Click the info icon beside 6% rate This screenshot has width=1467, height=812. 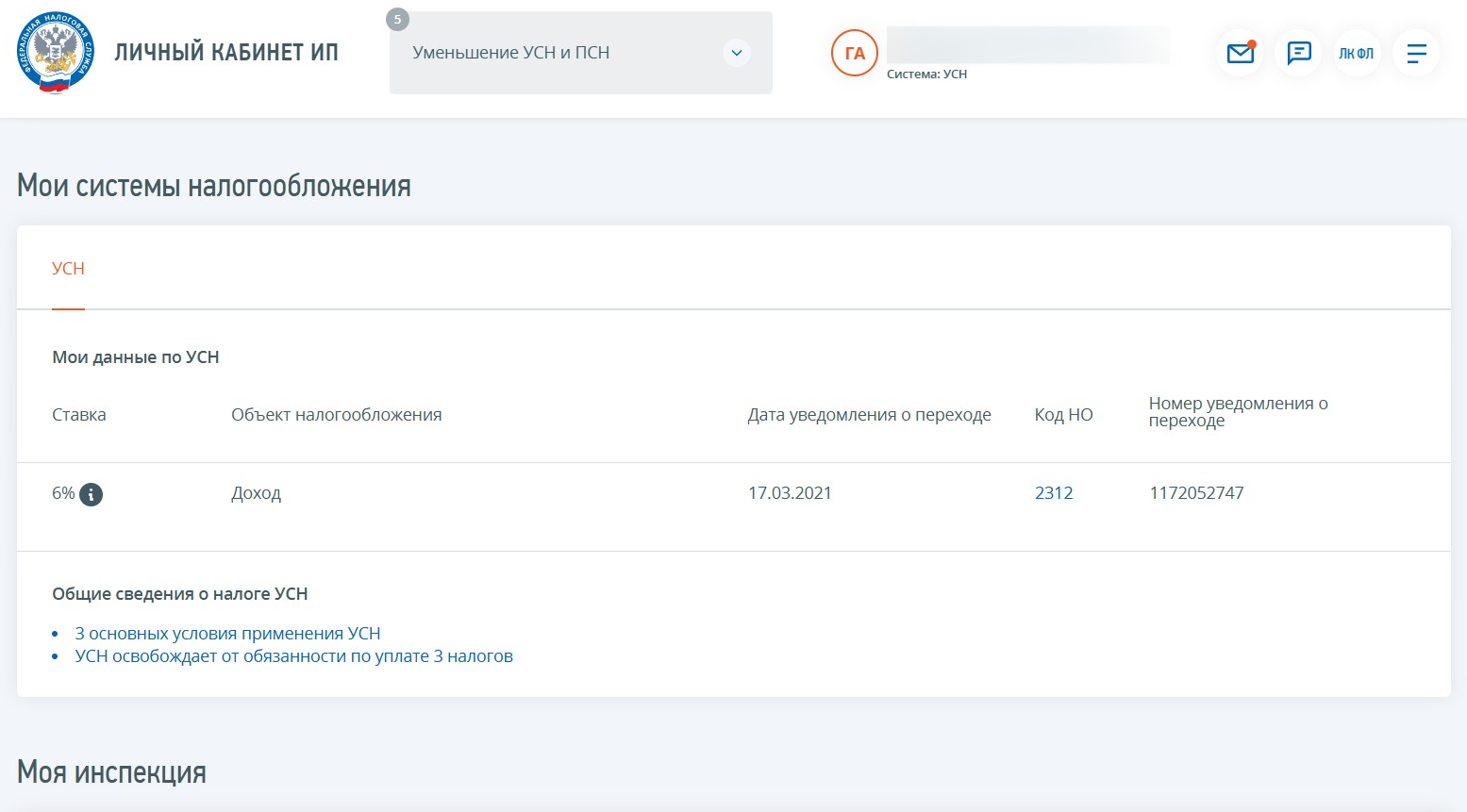click(92, 494)
